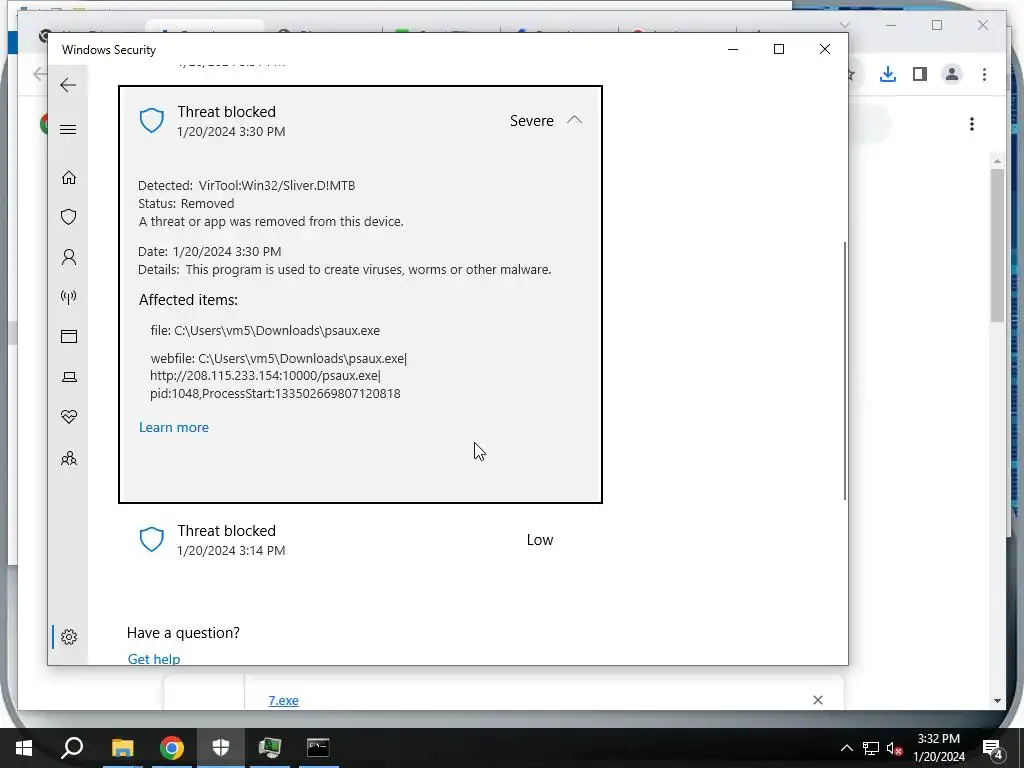Image resolution: width=1024 pixels, height=768 pixels.
Task: Switch to Chrome in the taskbar
Action: [172, 748]
